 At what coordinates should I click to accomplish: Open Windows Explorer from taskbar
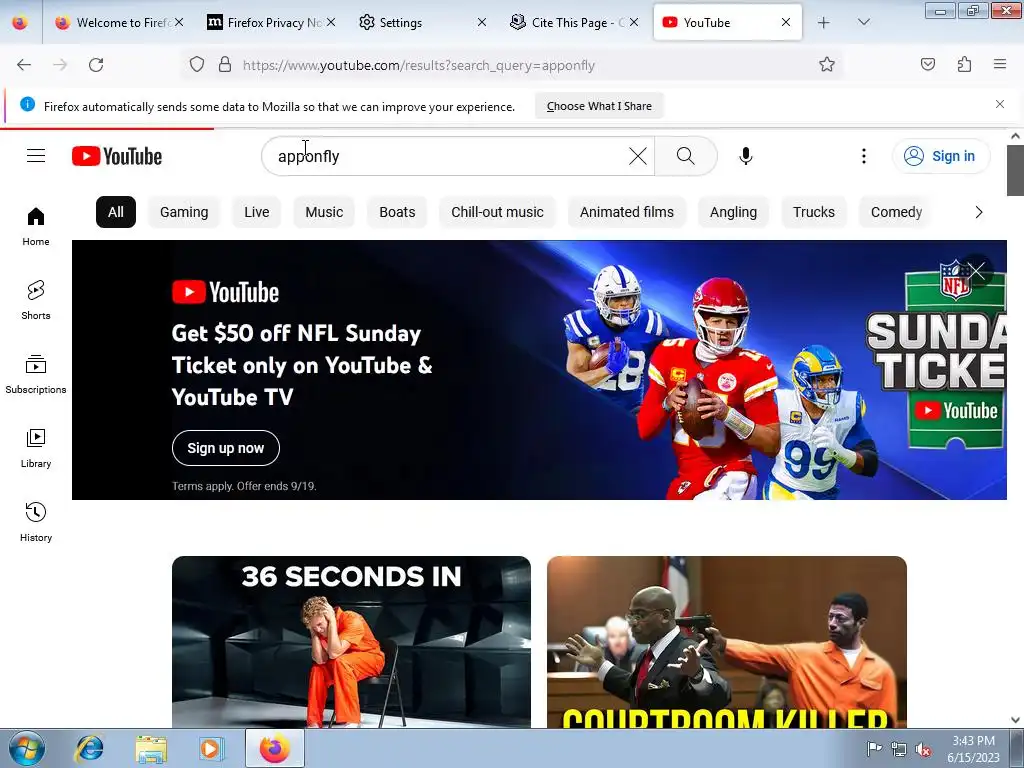[x=151, y=748]
